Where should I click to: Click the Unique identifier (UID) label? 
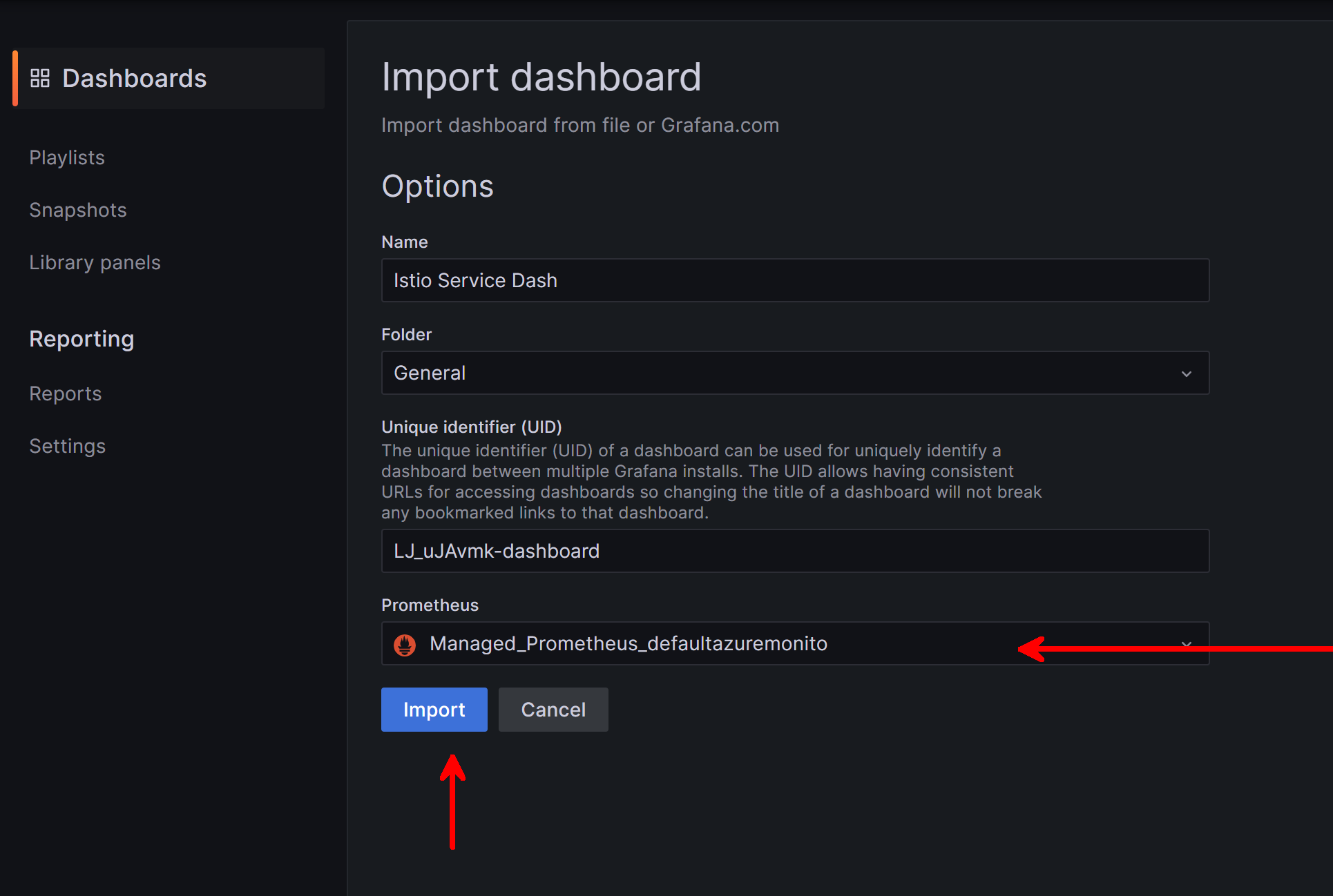pyautogui.click(x=472, y=427)
